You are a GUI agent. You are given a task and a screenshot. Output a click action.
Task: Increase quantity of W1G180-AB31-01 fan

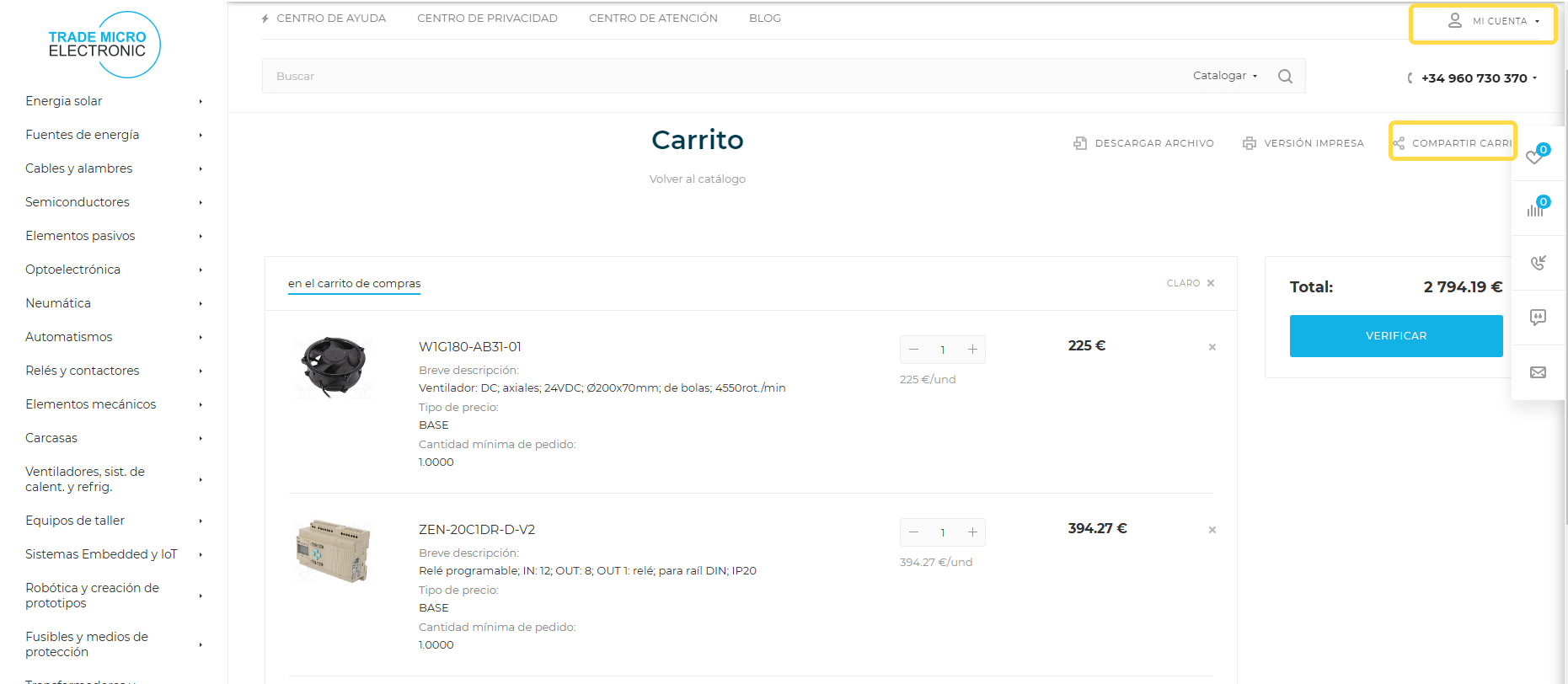[x=972, y=350]
